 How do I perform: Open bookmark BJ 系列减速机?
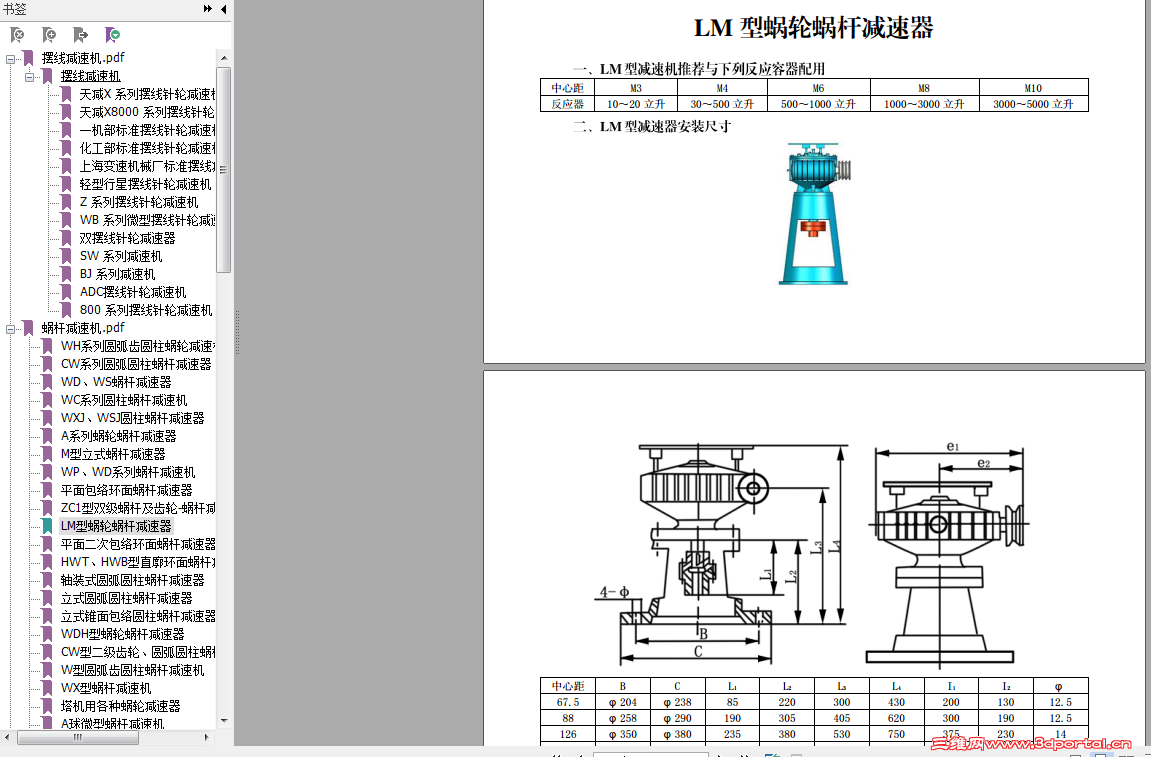tap(117, 274)
